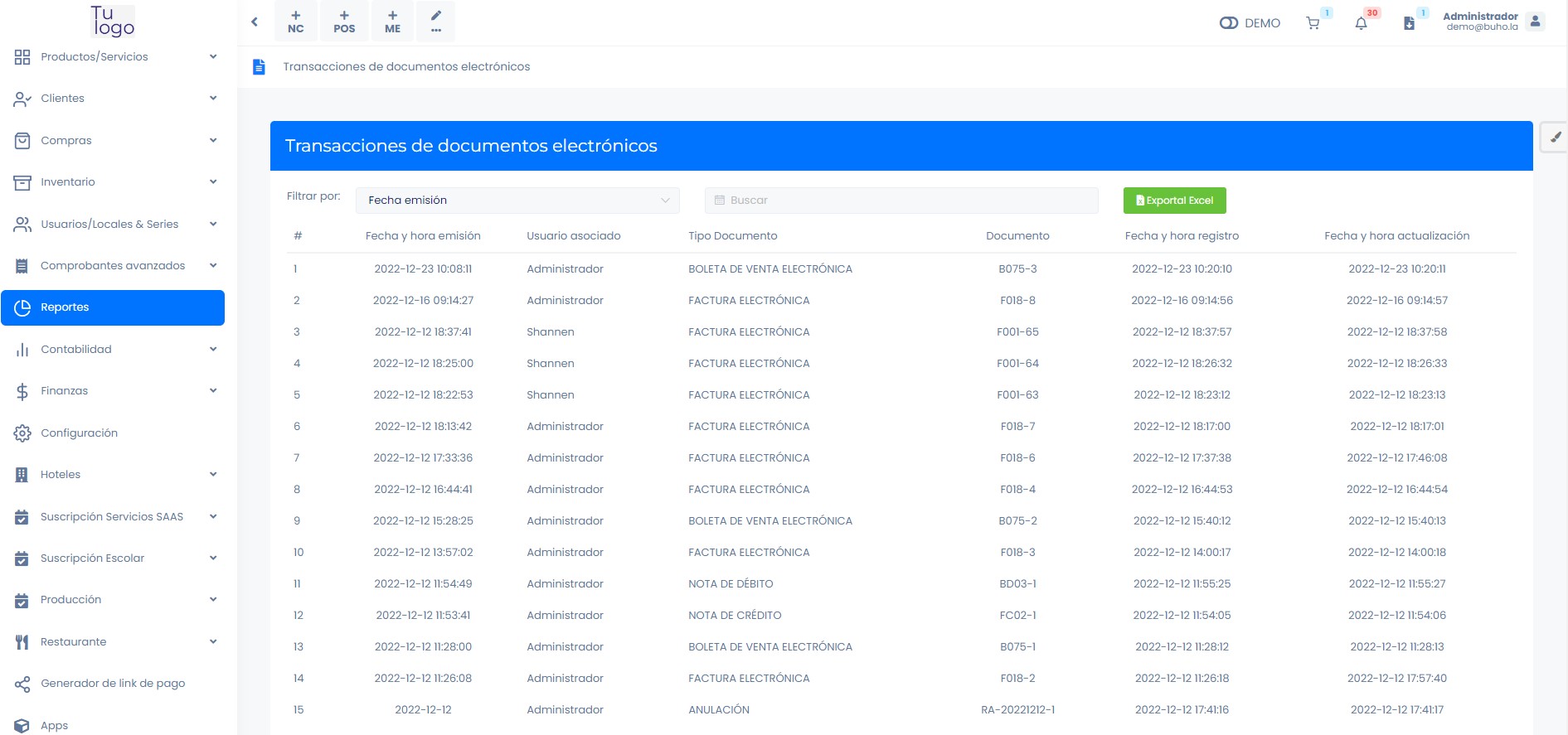Click the document download icon in header
This screenshot has width=1568, height=735.
(x=1409, y=23)
